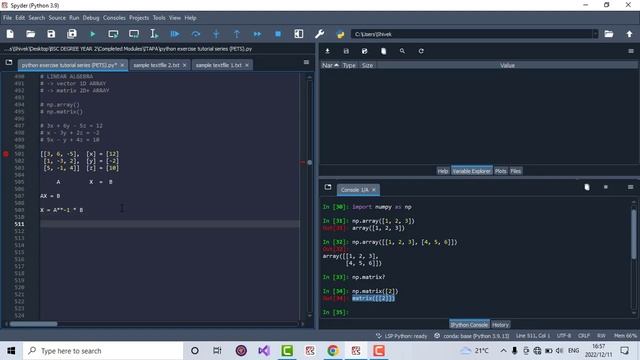Import data in Variable Explorer
The image size is (640, 360).
(x=327, y=51)
